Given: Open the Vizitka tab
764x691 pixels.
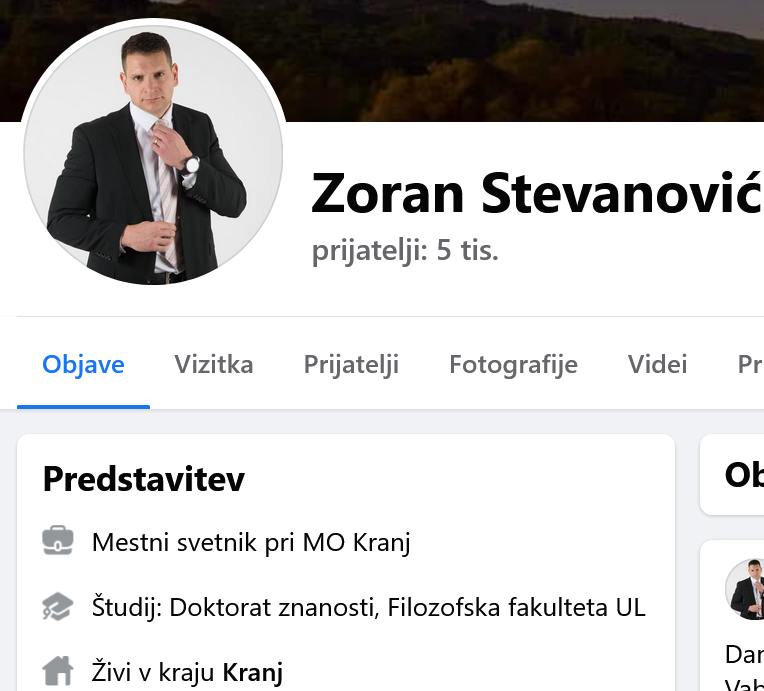Looking at the screenshot, I should click(214, 365).
